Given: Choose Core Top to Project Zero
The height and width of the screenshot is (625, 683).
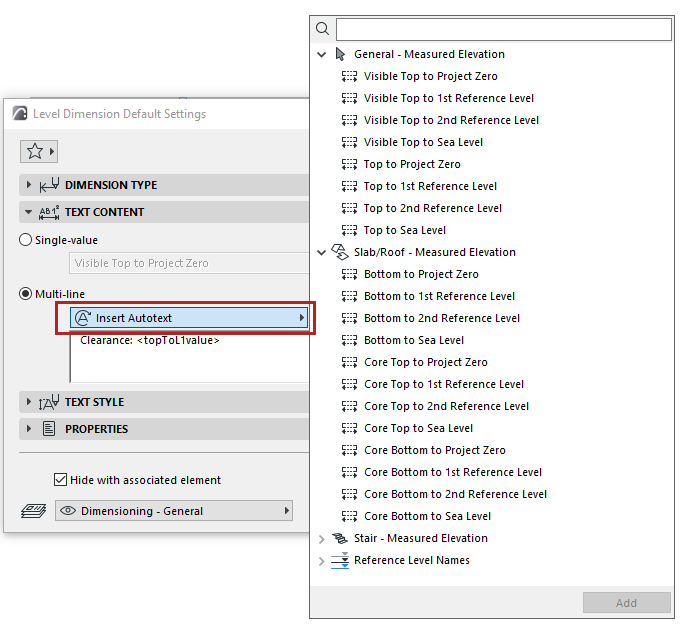Looking at the screenshot, I should point(426,362).
